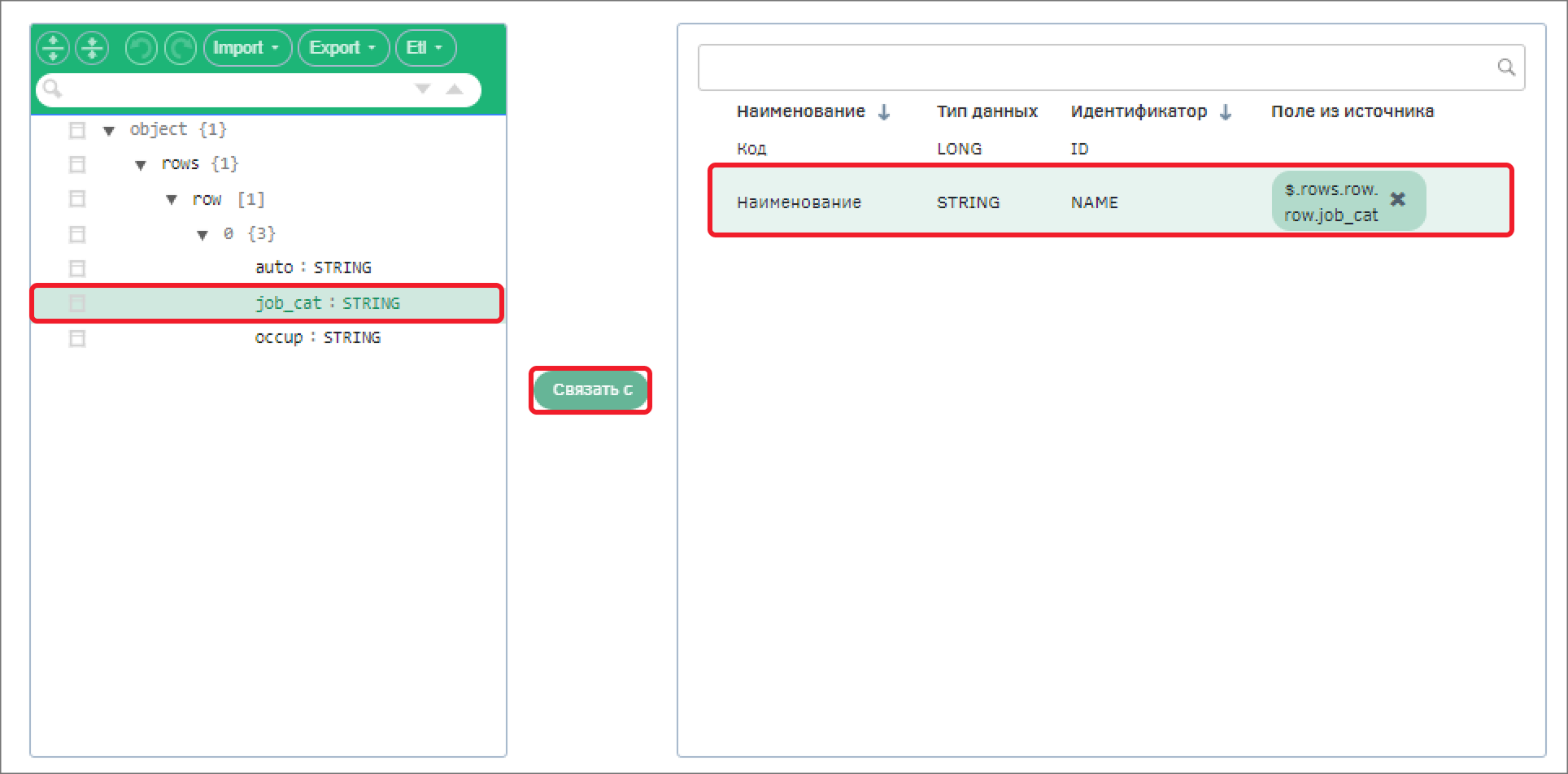Click the undo icon in toolbar

[142, 48]
